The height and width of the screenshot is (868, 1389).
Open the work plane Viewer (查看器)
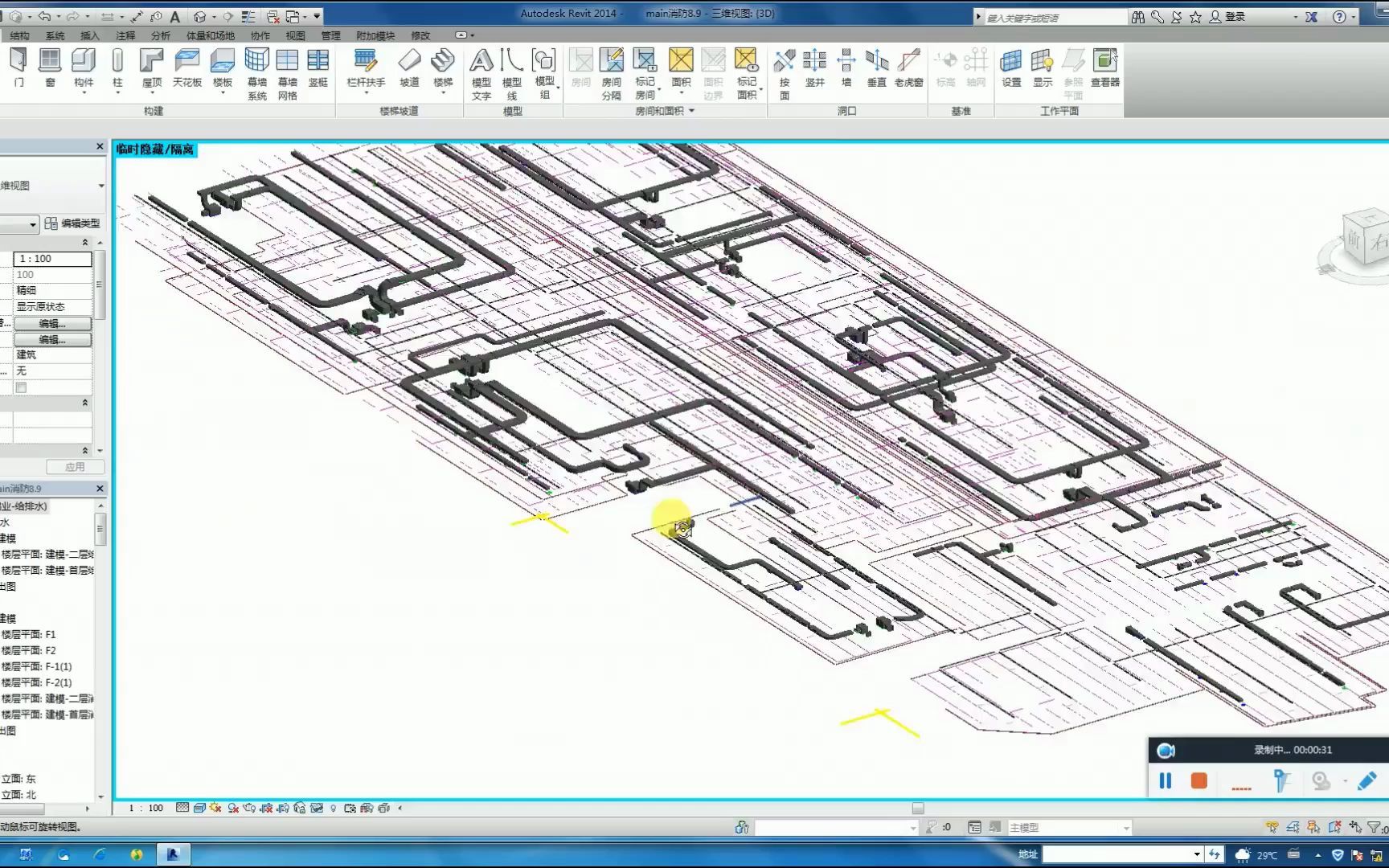1105,68
